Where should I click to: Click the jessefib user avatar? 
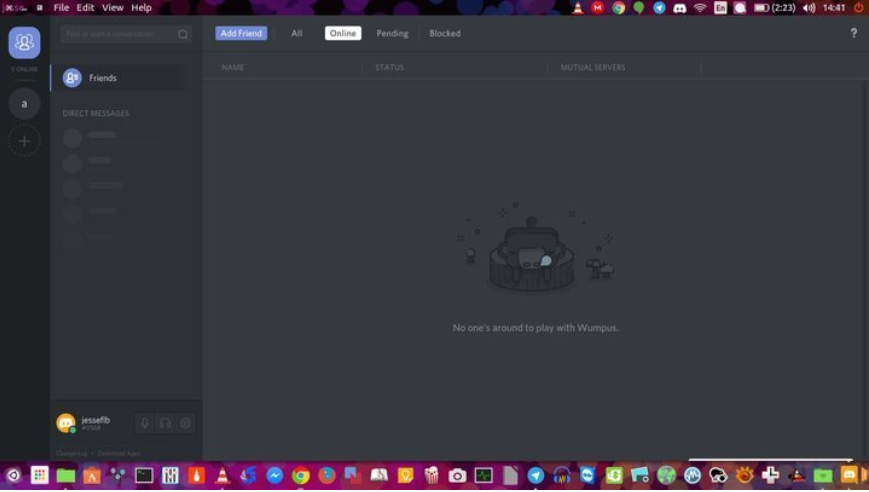point(66,423)
